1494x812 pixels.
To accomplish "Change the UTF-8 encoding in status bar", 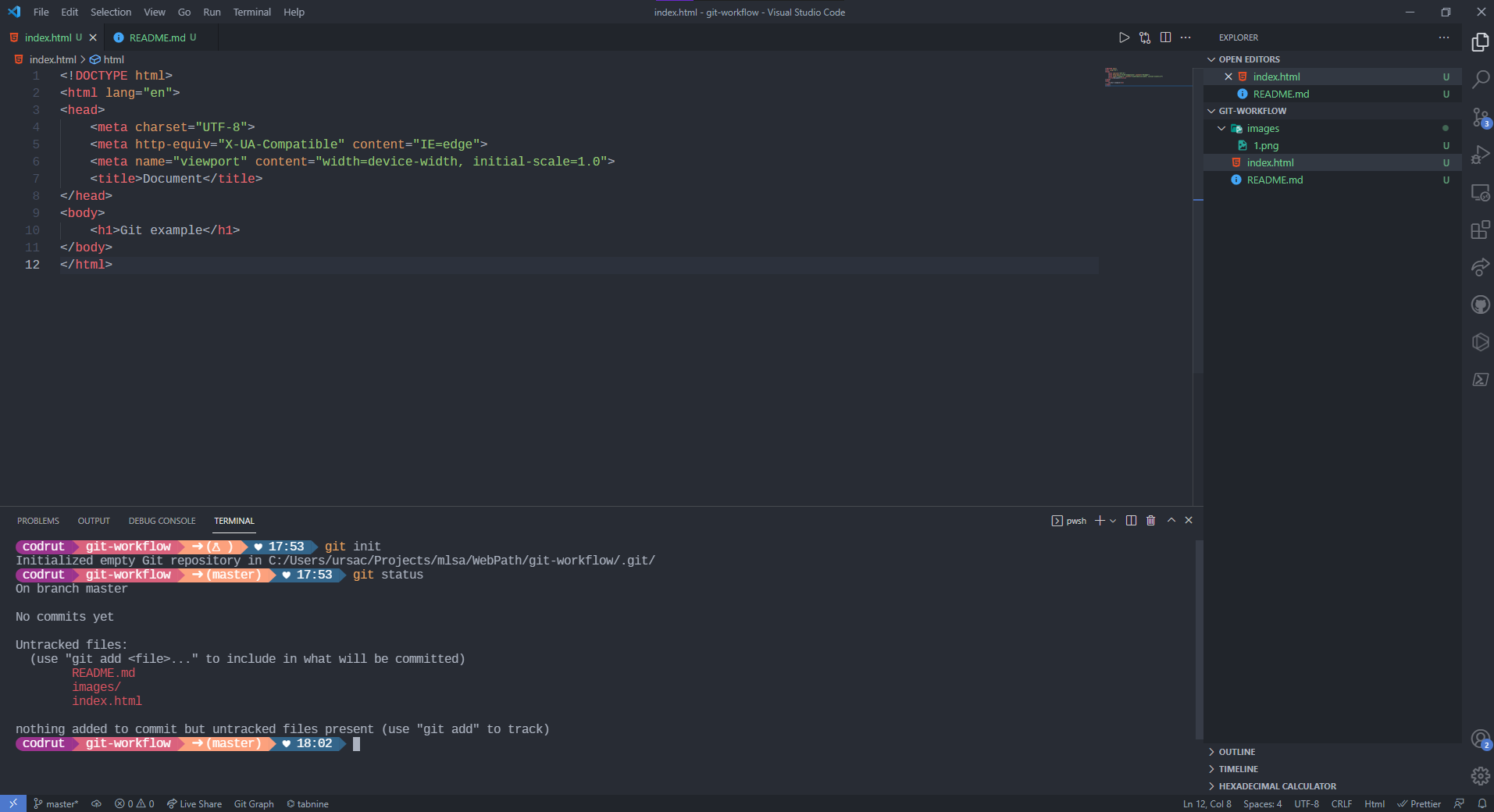I will (x=1307, y=803).
